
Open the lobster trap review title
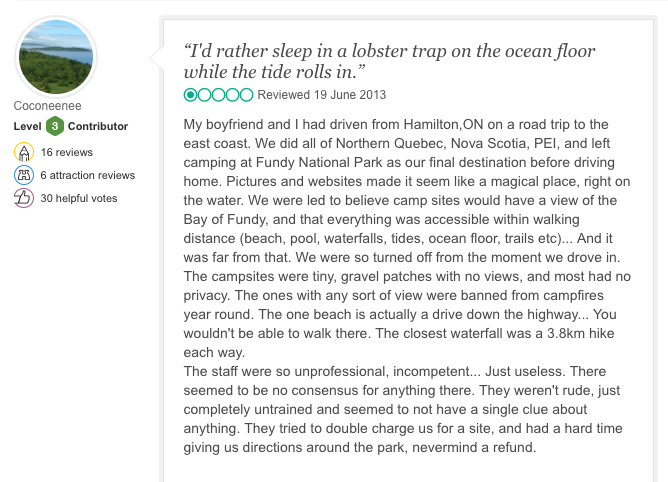(x=389, y=61)
